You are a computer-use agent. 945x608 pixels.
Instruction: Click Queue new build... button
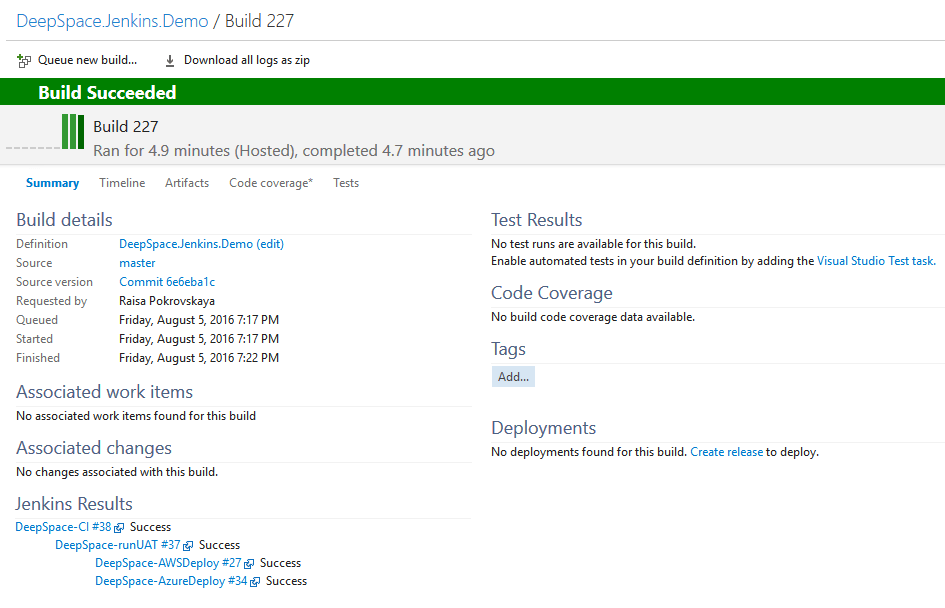pos(87,60)
